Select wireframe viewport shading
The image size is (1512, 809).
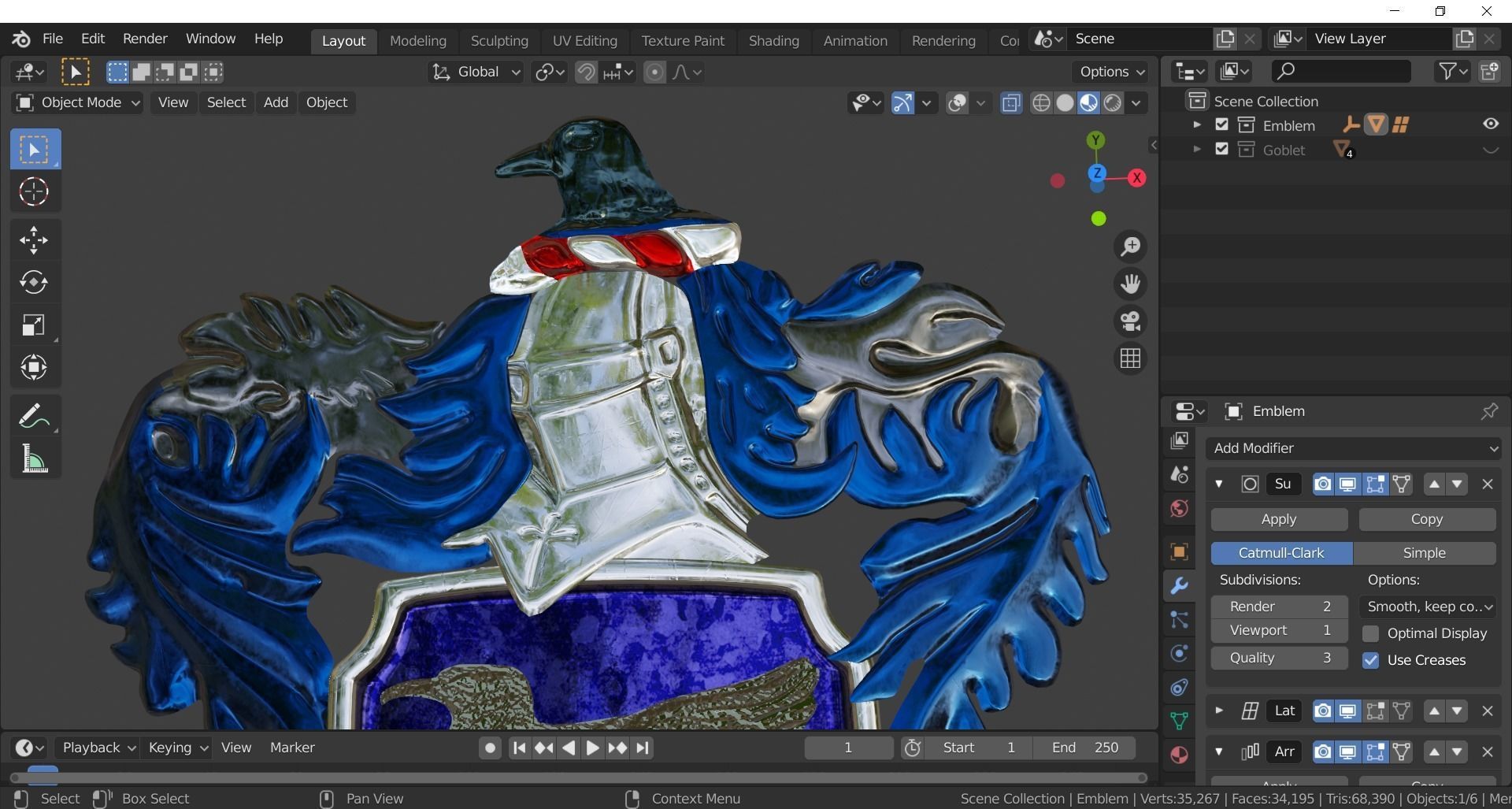pyautogui.click(x=1041, y=103)
